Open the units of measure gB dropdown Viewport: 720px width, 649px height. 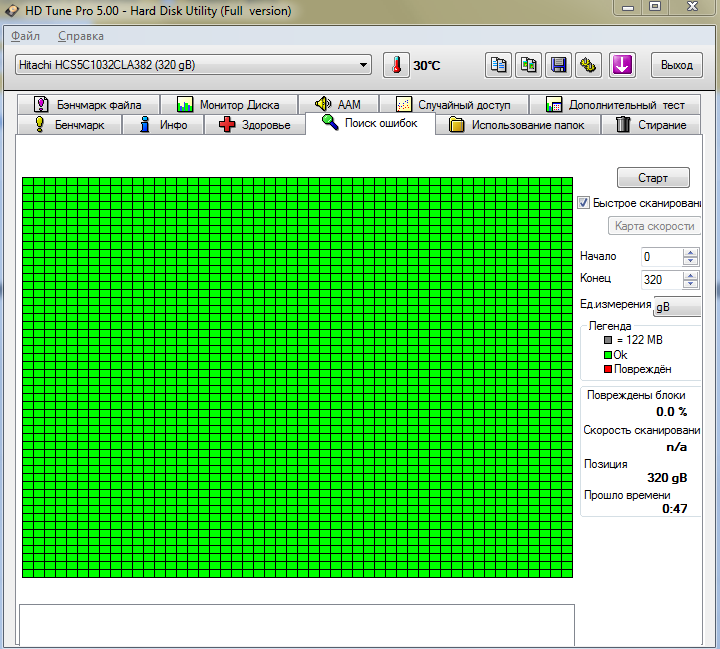(x=677, y=306)
